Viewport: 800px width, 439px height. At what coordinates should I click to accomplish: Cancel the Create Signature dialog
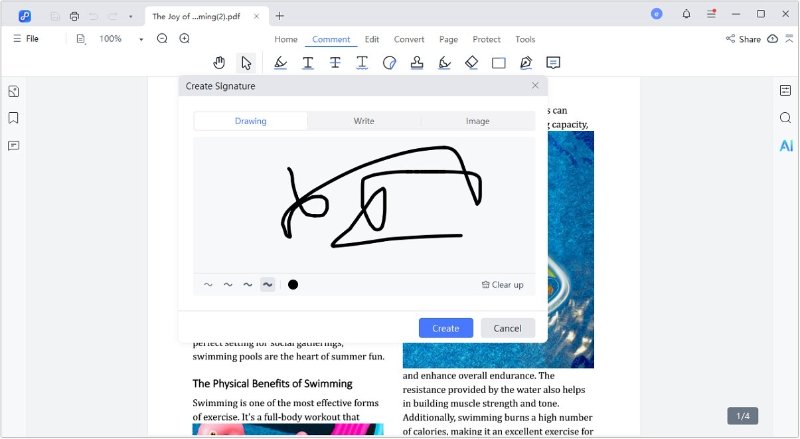pyautogui.click(x=508, y=328)
